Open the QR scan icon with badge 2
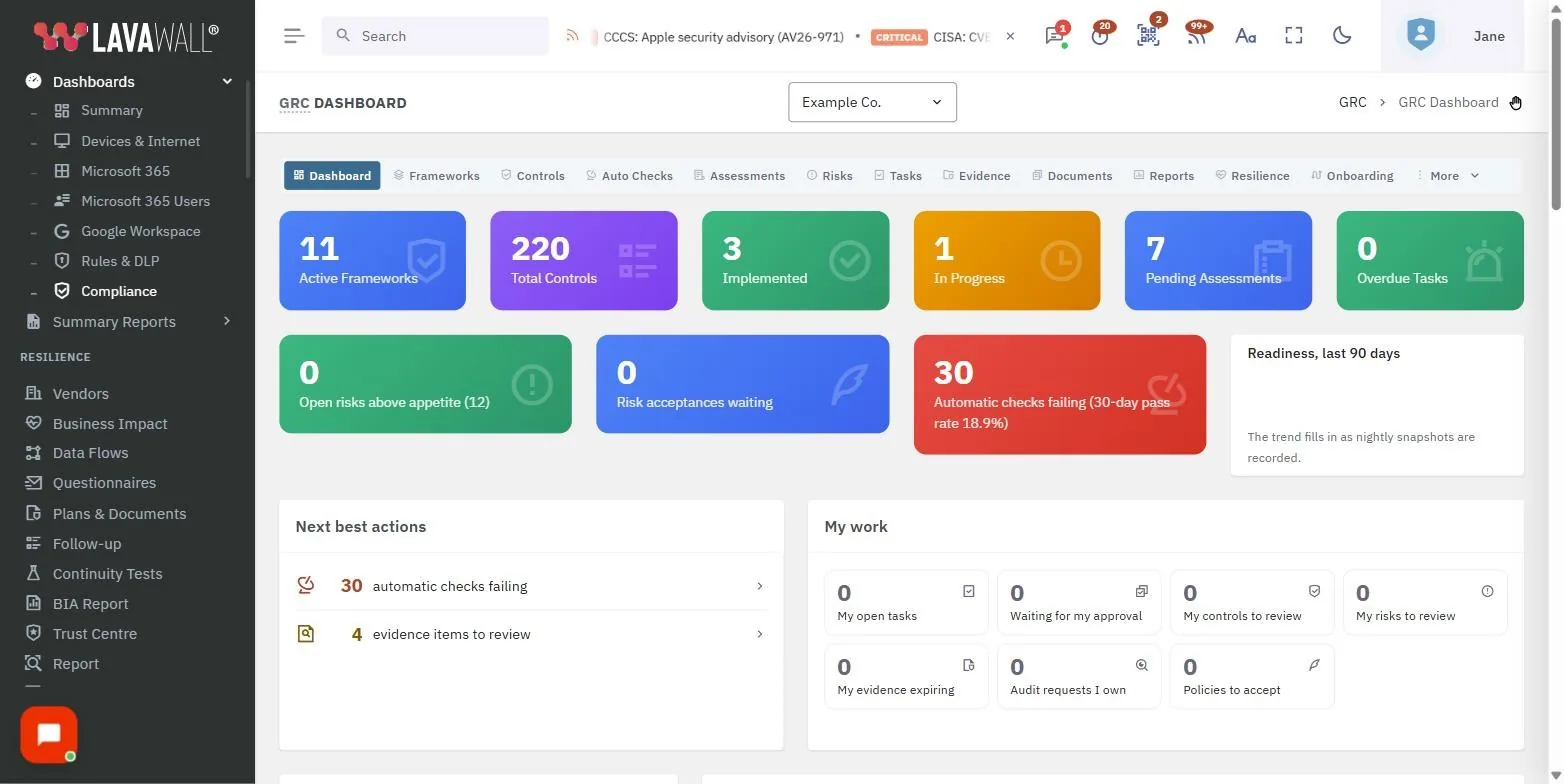The image size is (1564, 784). tap(1148, 36)
